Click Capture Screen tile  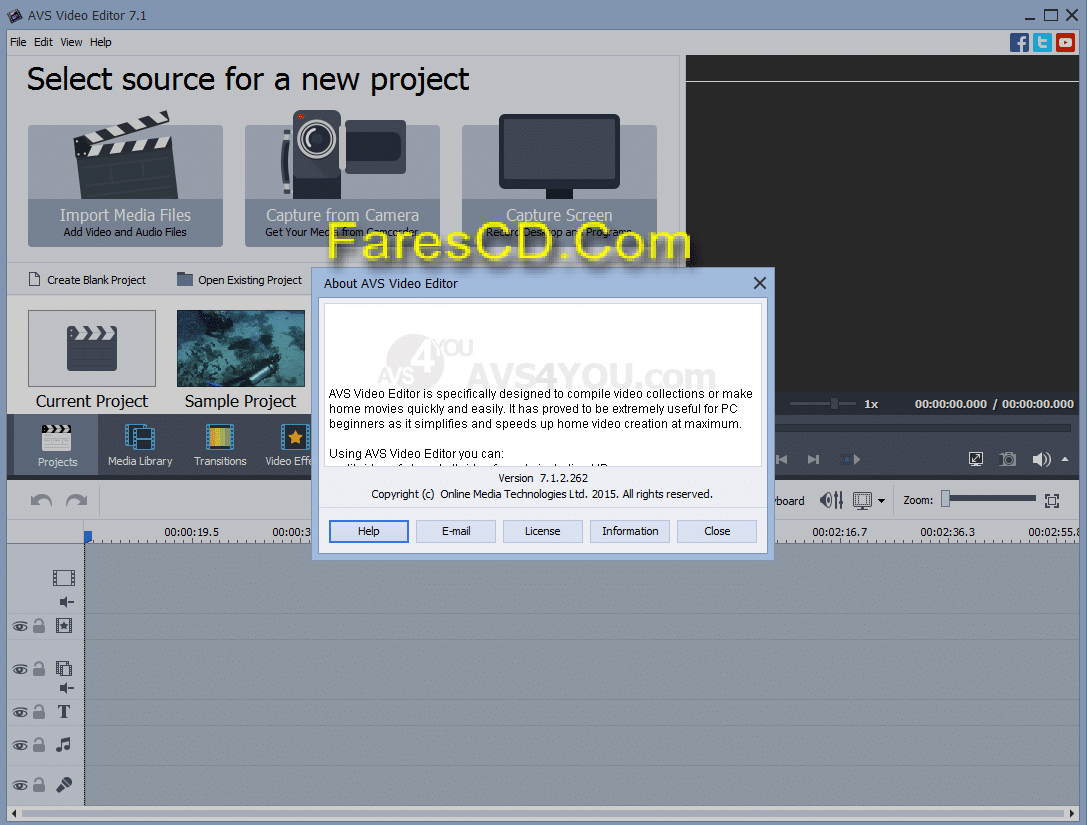(x=559, y=185)
